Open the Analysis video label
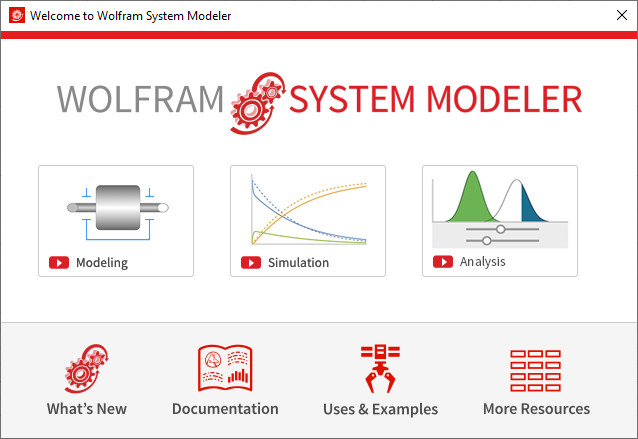Viewport: 638px width, 439px height. [x=483, y=262]
